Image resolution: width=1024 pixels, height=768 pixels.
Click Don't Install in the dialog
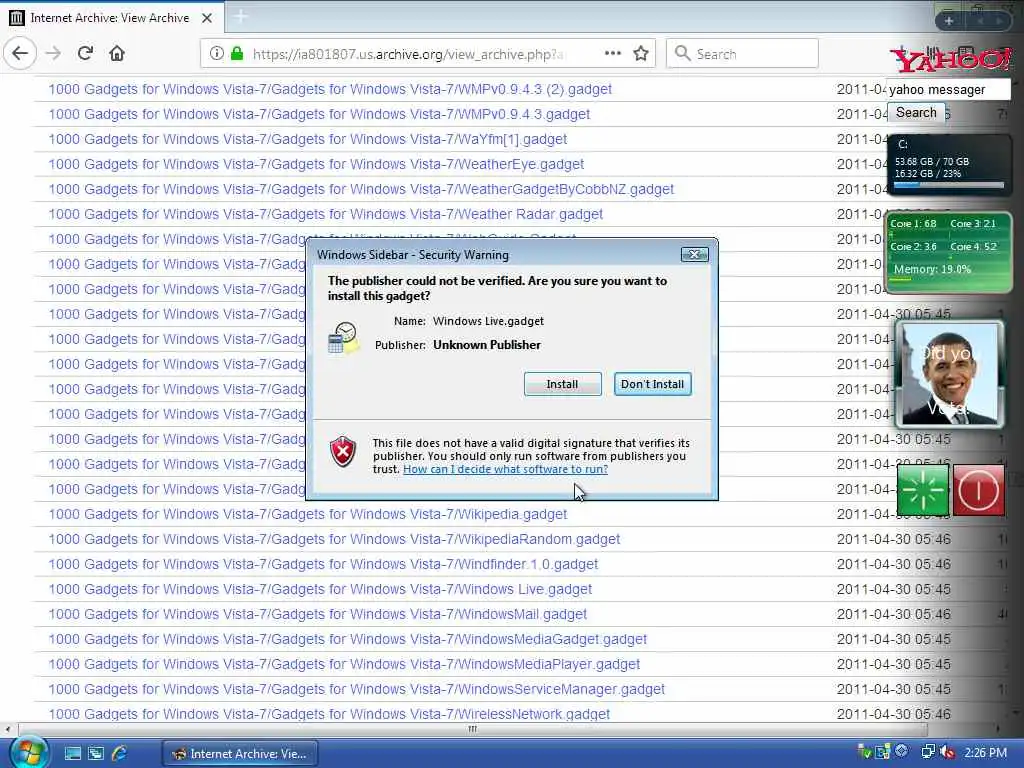click(652, 384)
